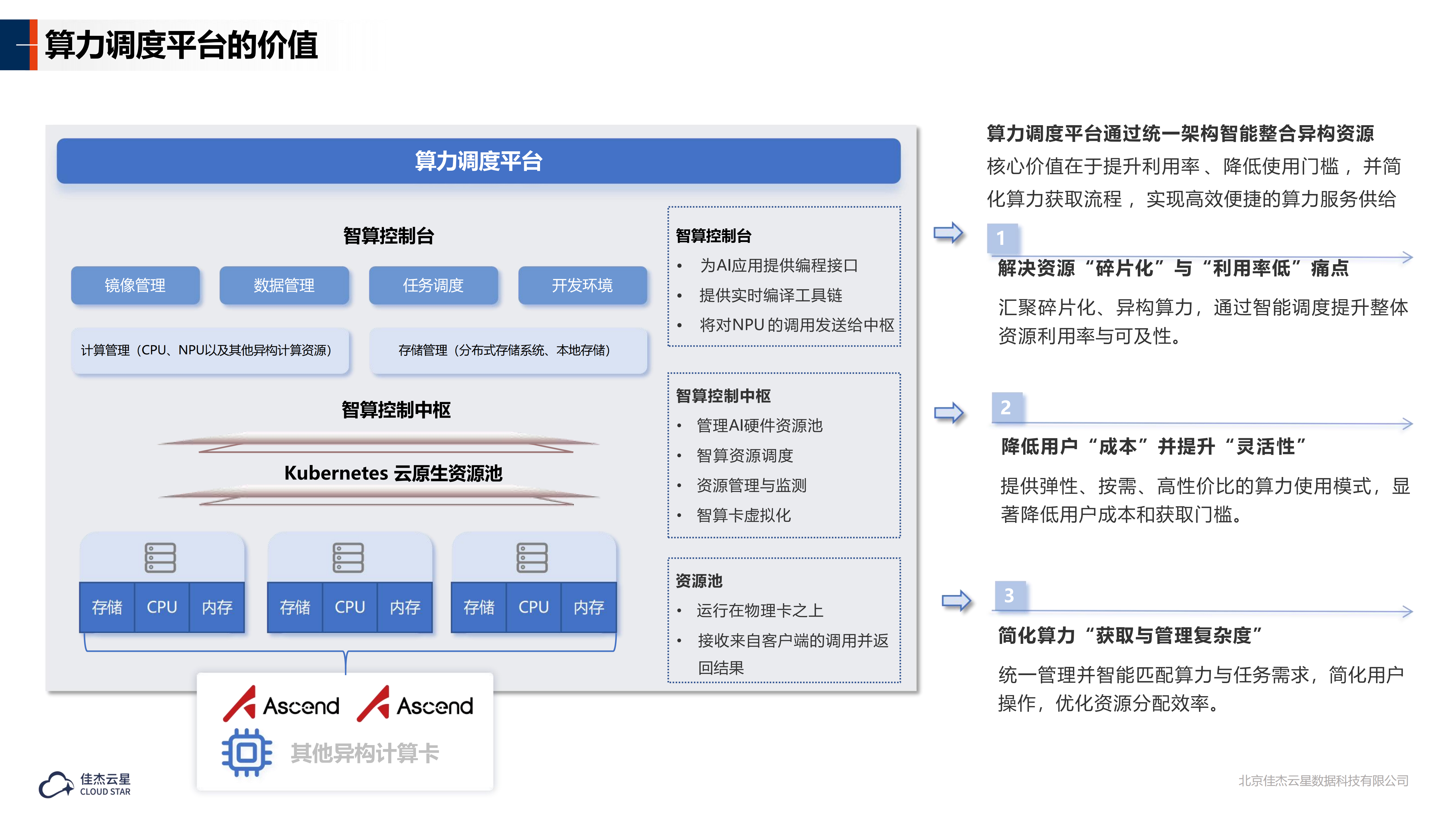Click the middle server rack icon
1456x819 pixels.
pyautogui.click(x=348, y=558)
